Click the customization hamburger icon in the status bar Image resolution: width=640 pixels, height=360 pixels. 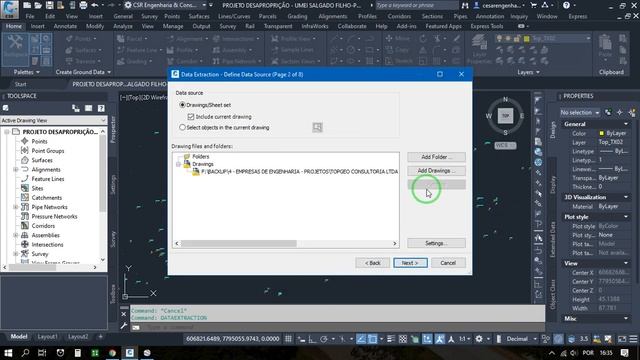click(x=633, y=339)
